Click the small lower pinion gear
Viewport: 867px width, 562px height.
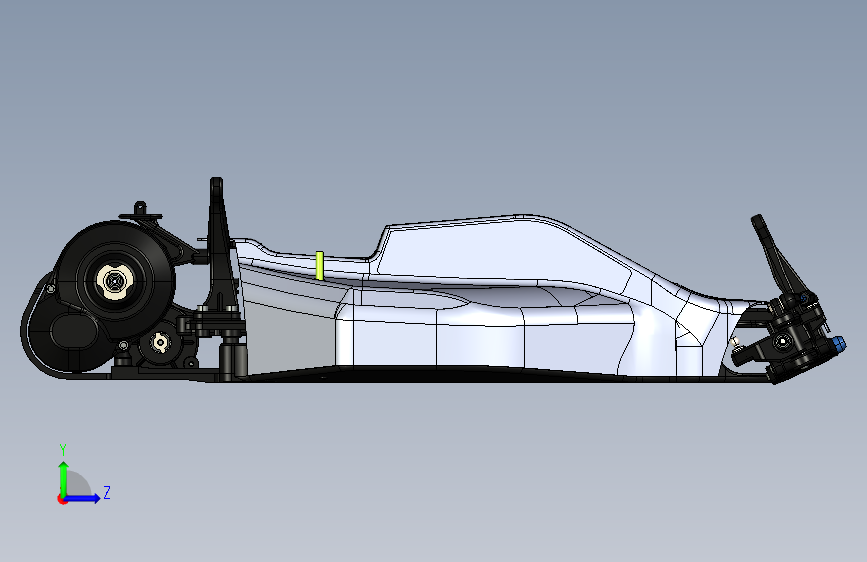pos(160,343)
